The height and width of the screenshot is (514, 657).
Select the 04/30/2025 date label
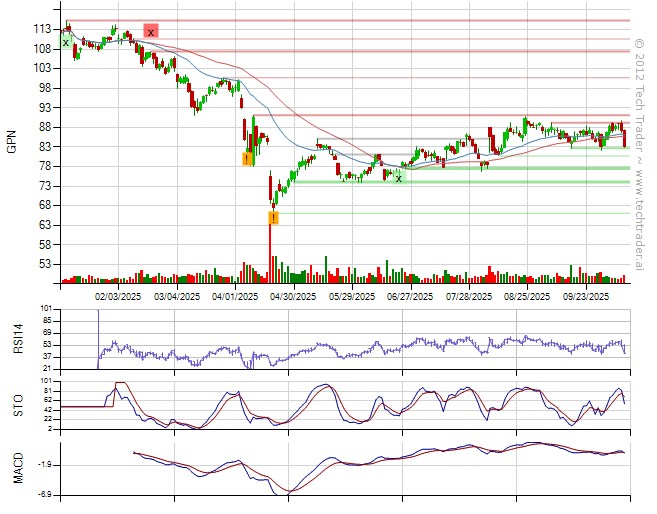tap(293, 296)
